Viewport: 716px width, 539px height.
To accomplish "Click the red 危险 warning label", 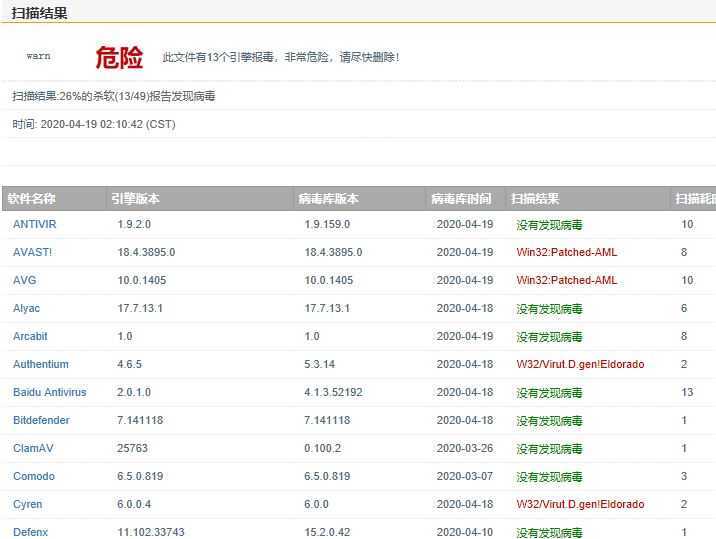I will click(119, 58).
